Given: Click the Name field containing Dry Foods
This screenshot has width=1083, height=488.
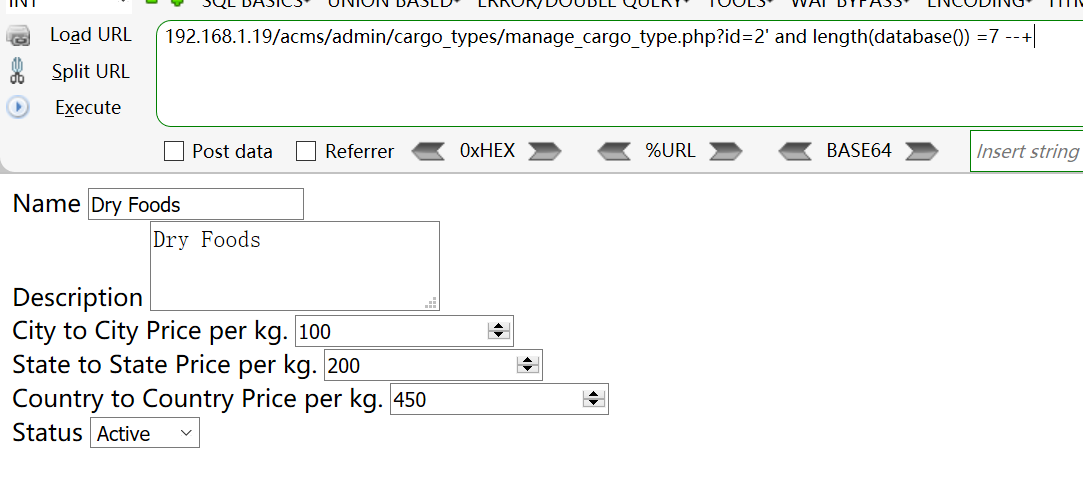Looking at the screenshot, I should click(x=195, y=204).
